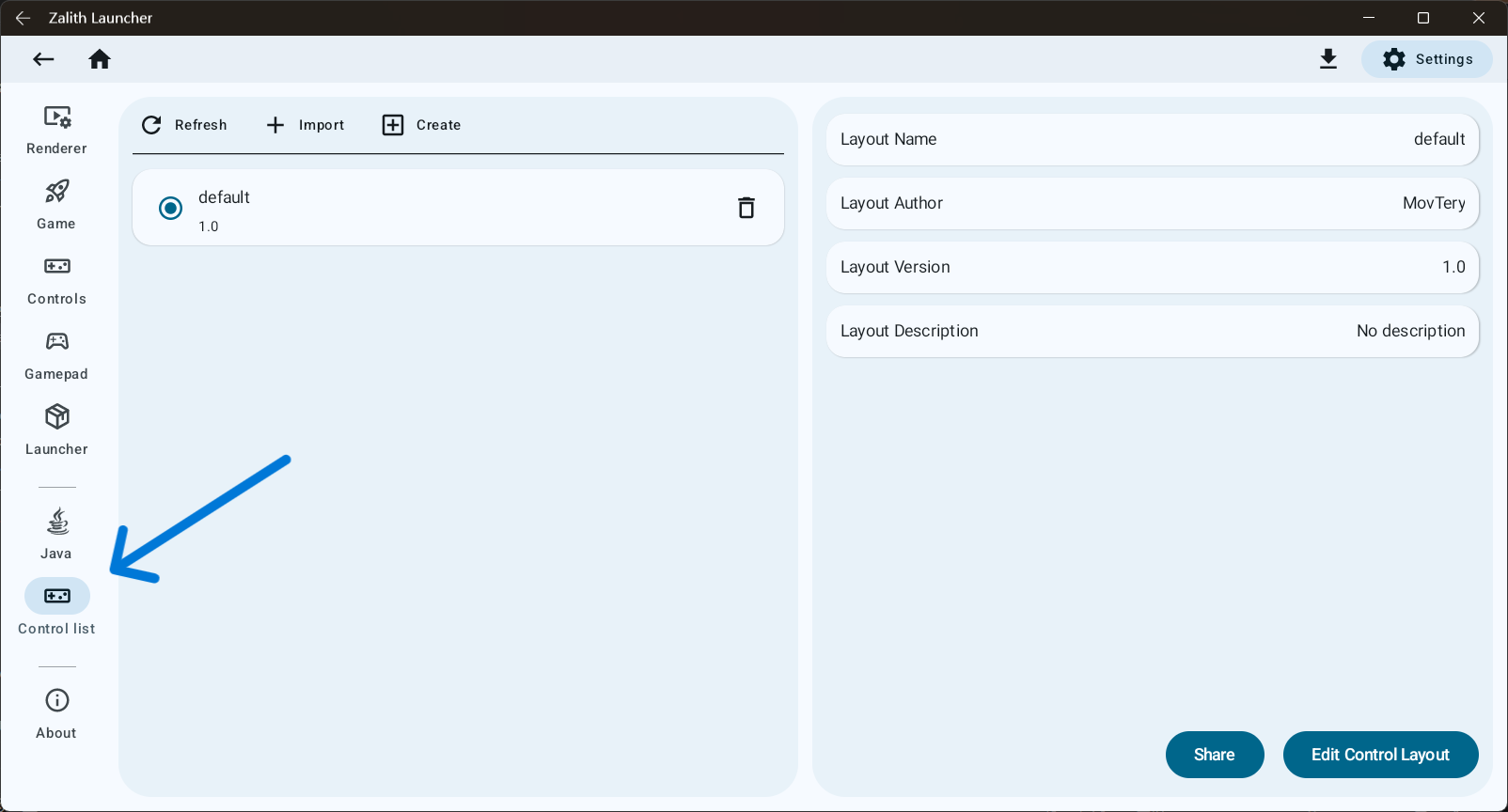Screen dimensions: 1508x812
Task: Click Edit Control Layout button
Action: (x=1380, y=755)
